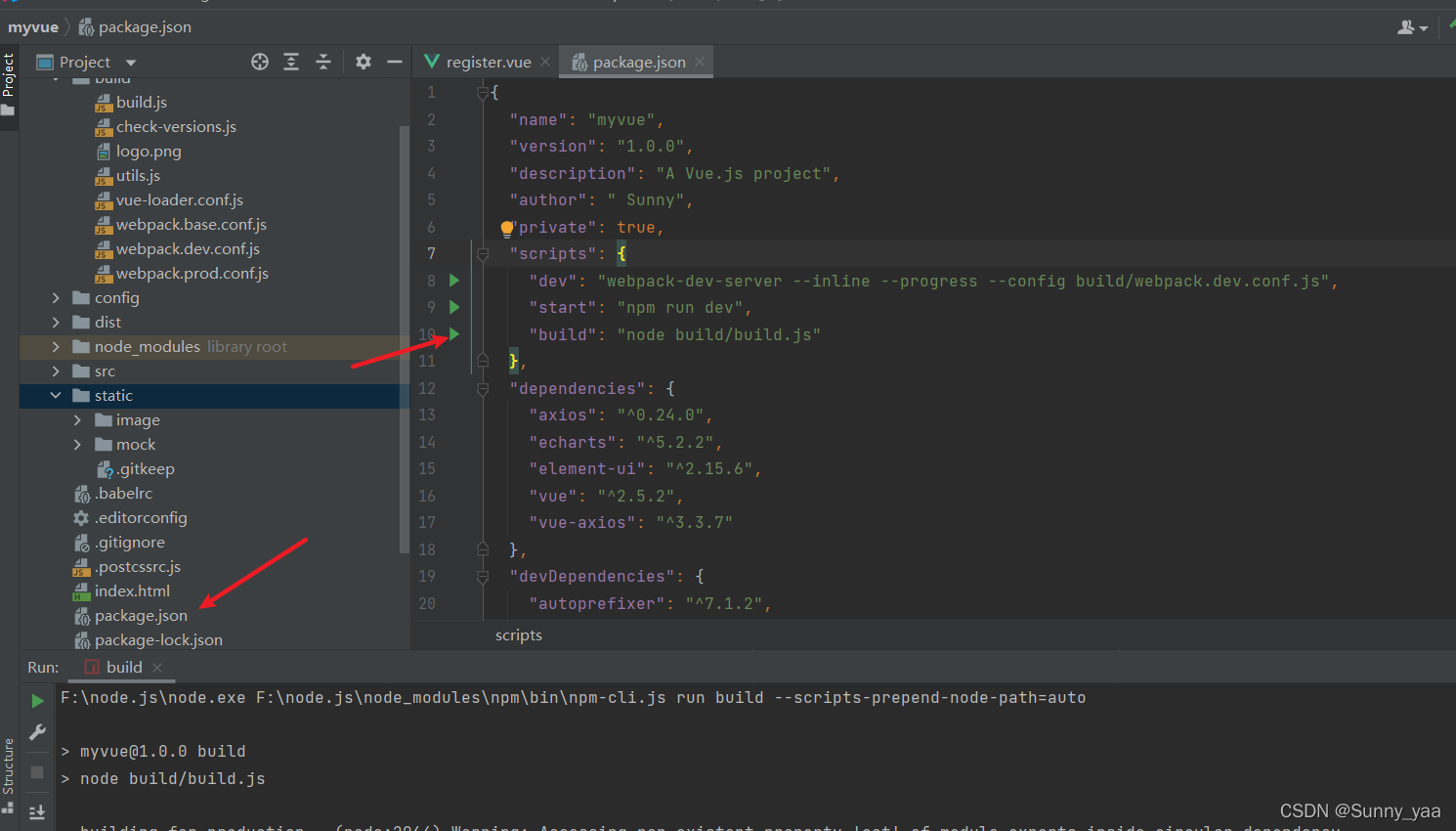1456x831 pixels.
Task: Fold the devDependencies block on line 19
Action: (483, 577)
